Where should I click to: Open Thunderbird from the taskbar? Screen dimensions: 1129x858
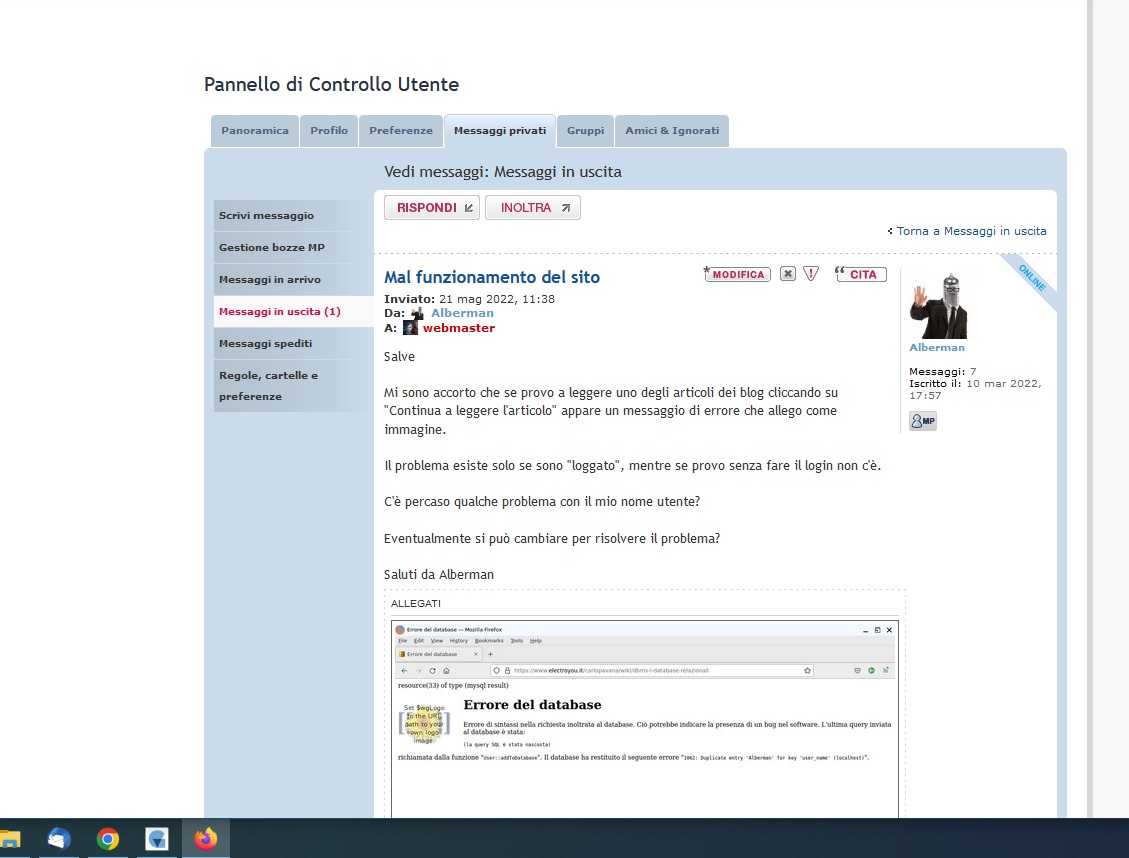coord(59,839)
